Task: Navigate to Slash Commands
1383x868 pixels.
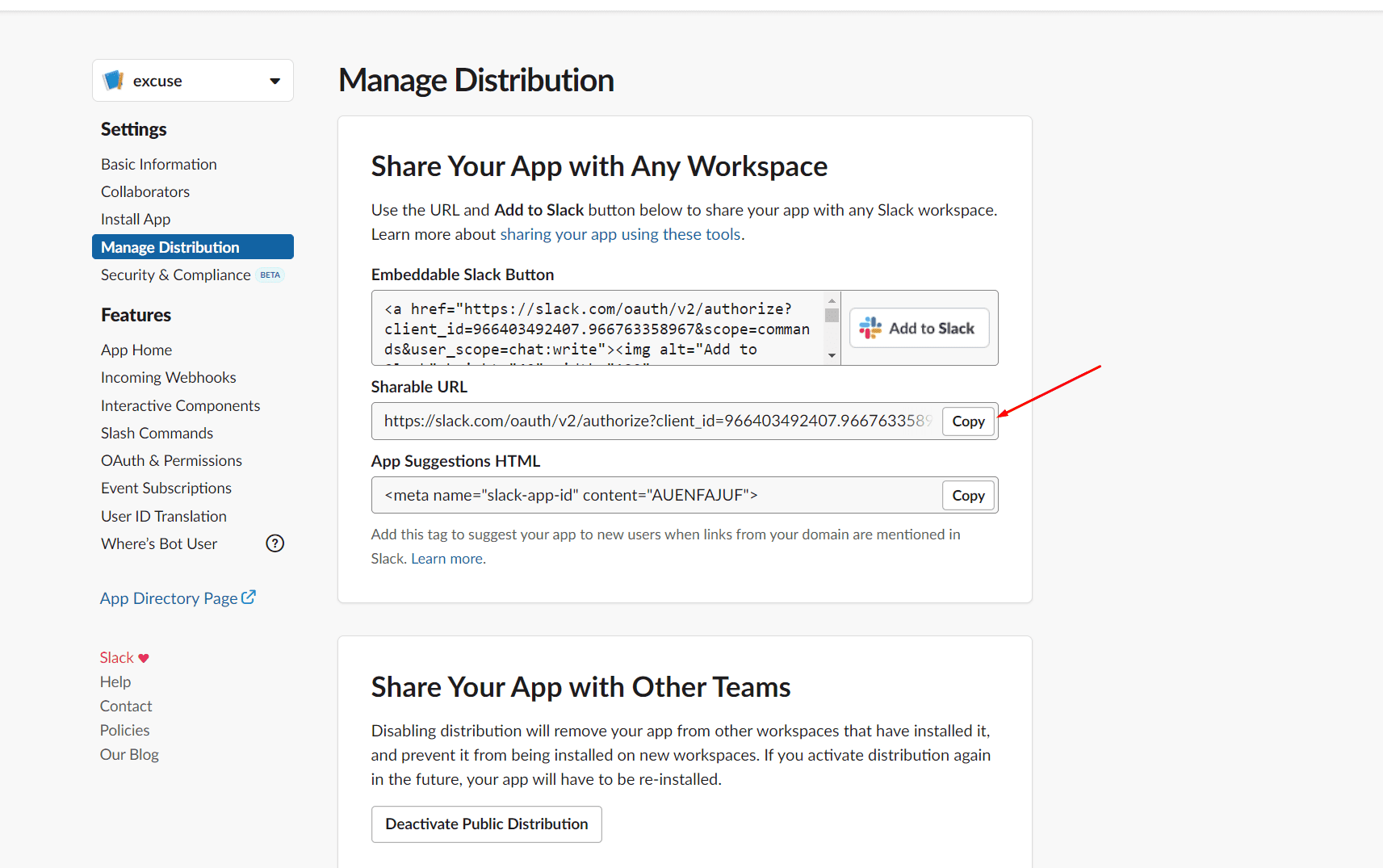Action: point(157,433)
